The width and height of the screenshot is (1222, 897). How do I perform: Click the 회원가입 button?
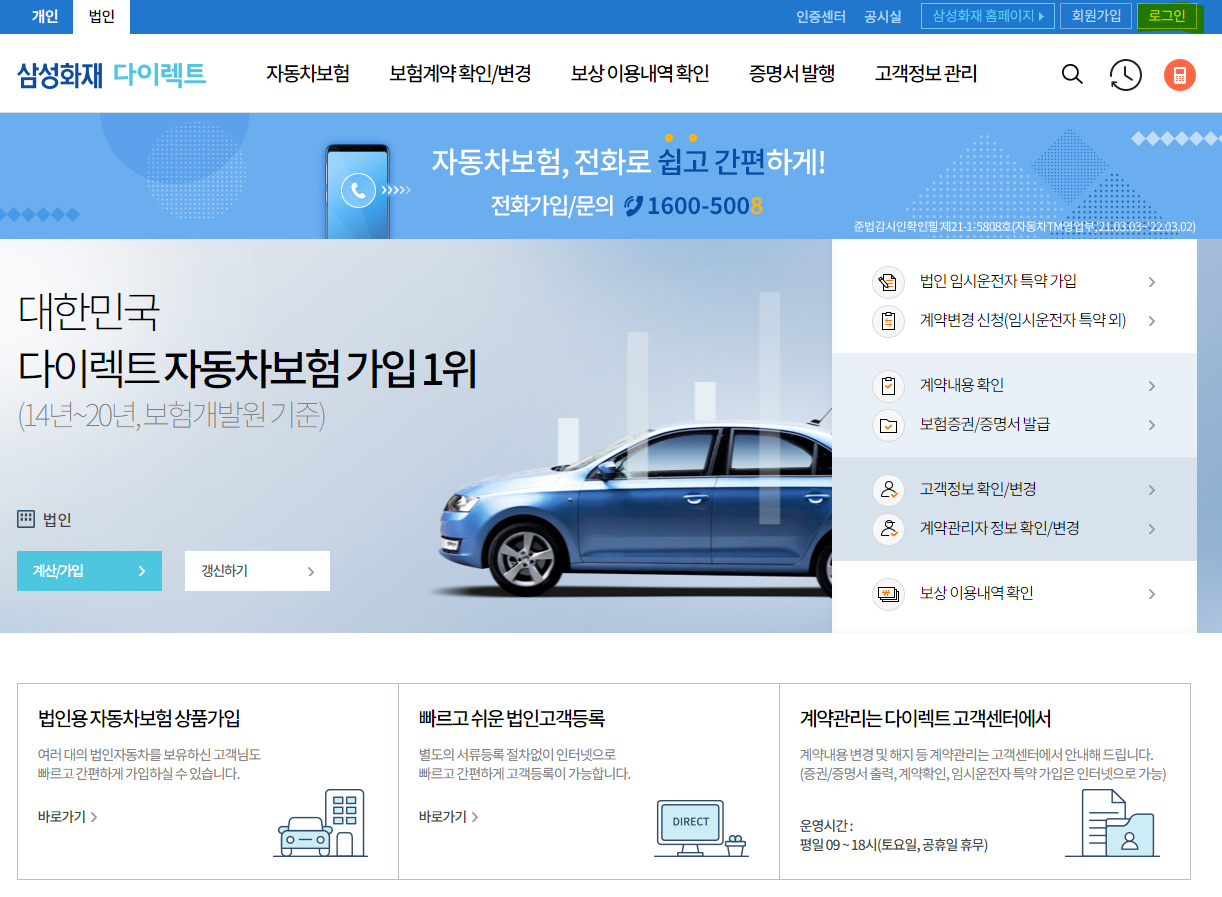[1096, 16]
